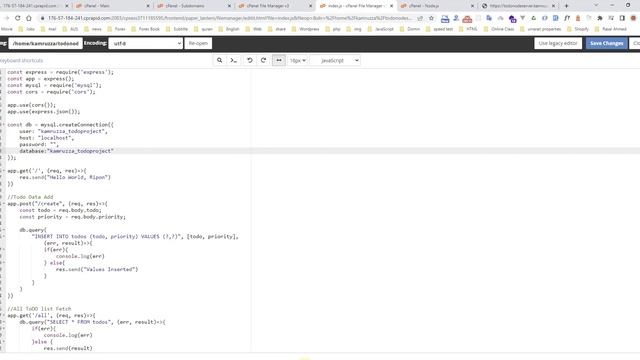The width and height of the screenshot is (640, 360).
Task: Open the Keyboard shortcuts link
Action: tap(21, 60)
